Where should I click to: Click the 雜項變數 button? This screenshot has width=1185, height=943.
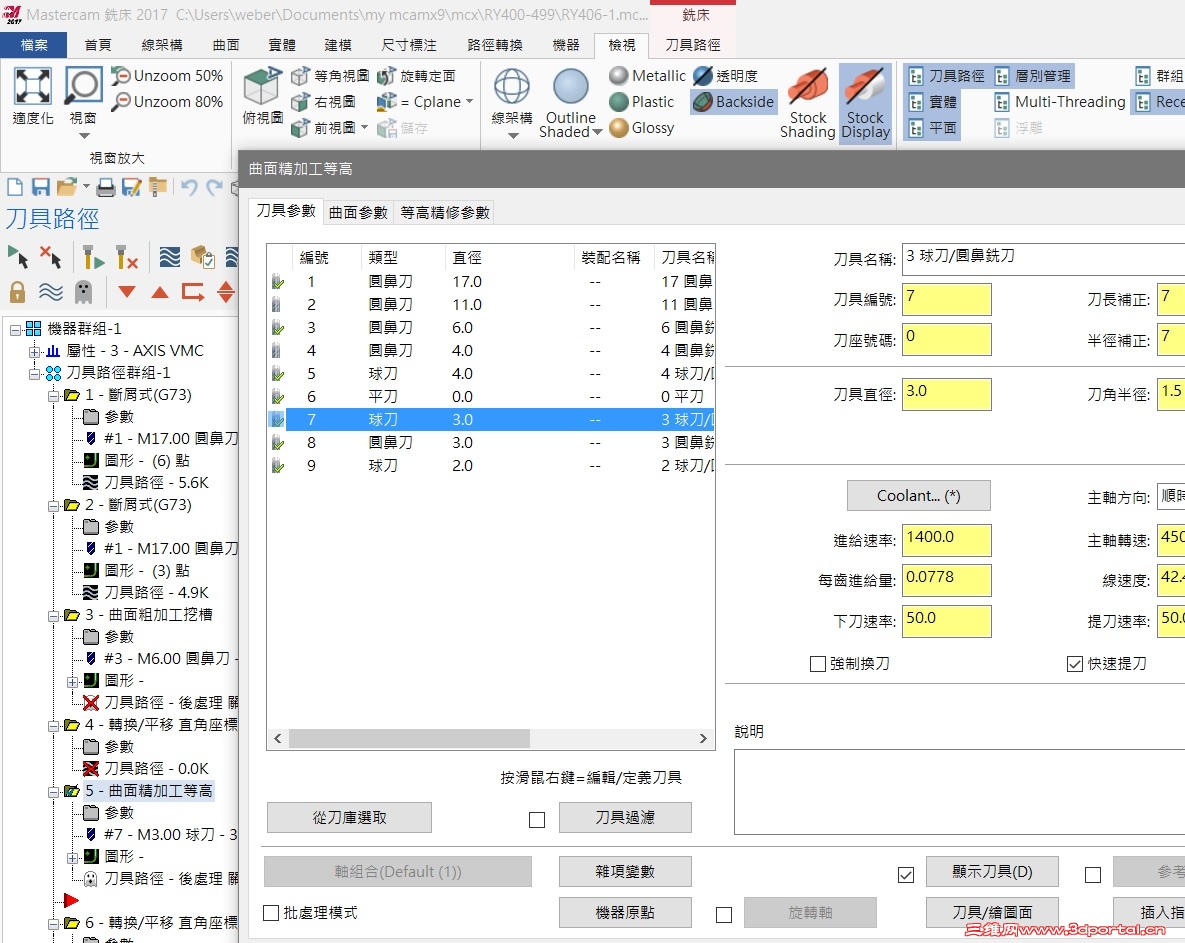tap(625, 871)
